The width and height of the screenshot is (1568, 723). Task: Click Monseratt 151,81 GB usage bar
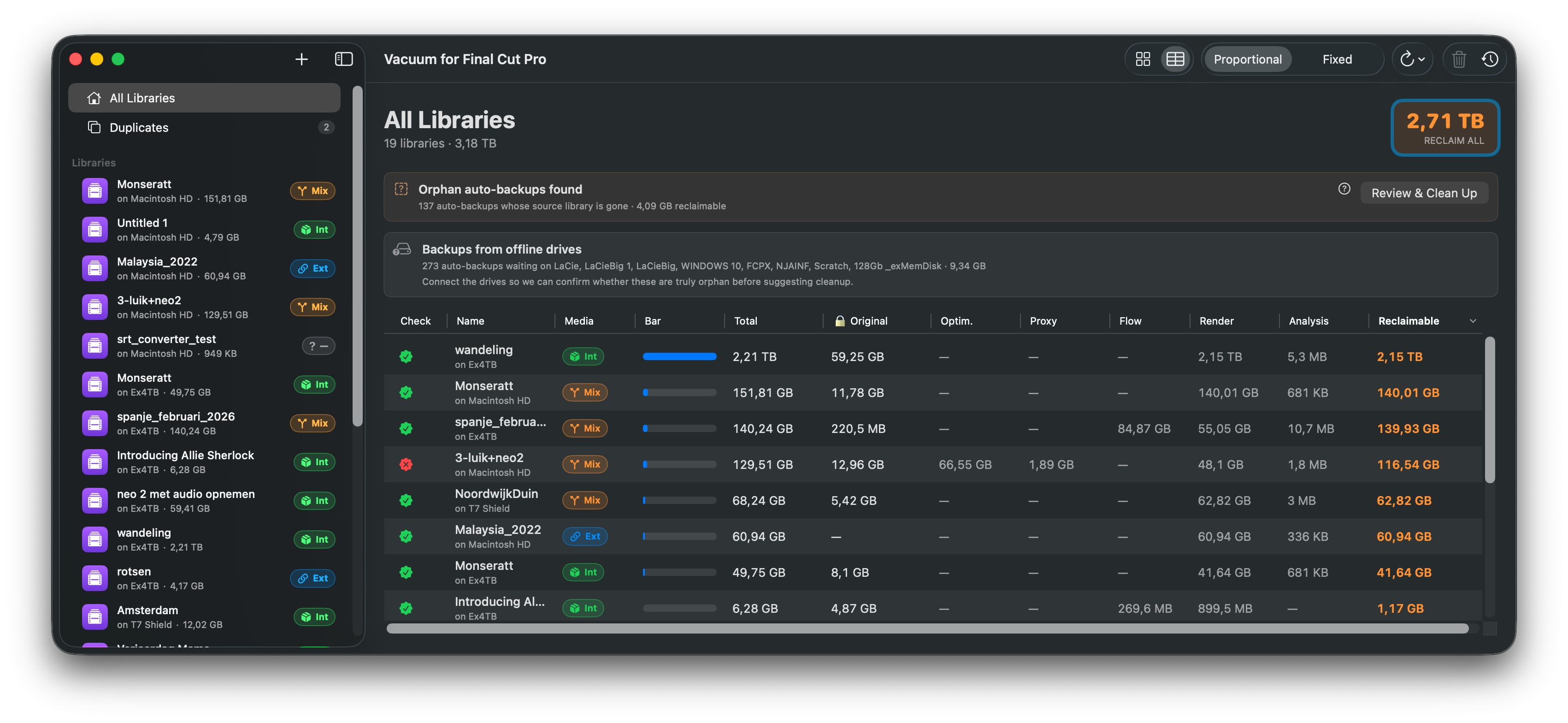coord(679,393)
